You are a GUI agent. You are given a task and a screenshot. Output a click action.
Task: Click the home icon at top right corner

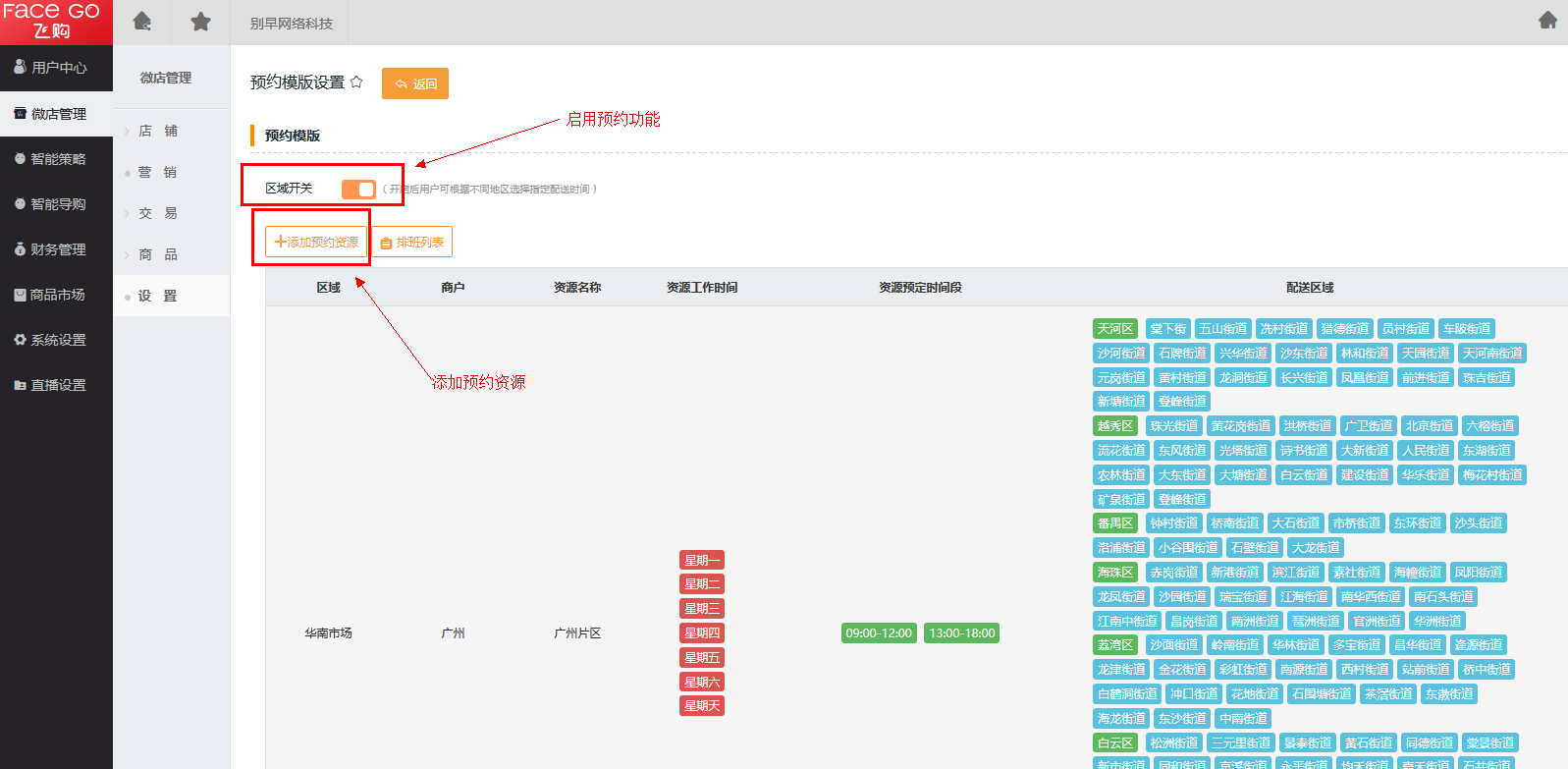click(x=1547, y=20)
